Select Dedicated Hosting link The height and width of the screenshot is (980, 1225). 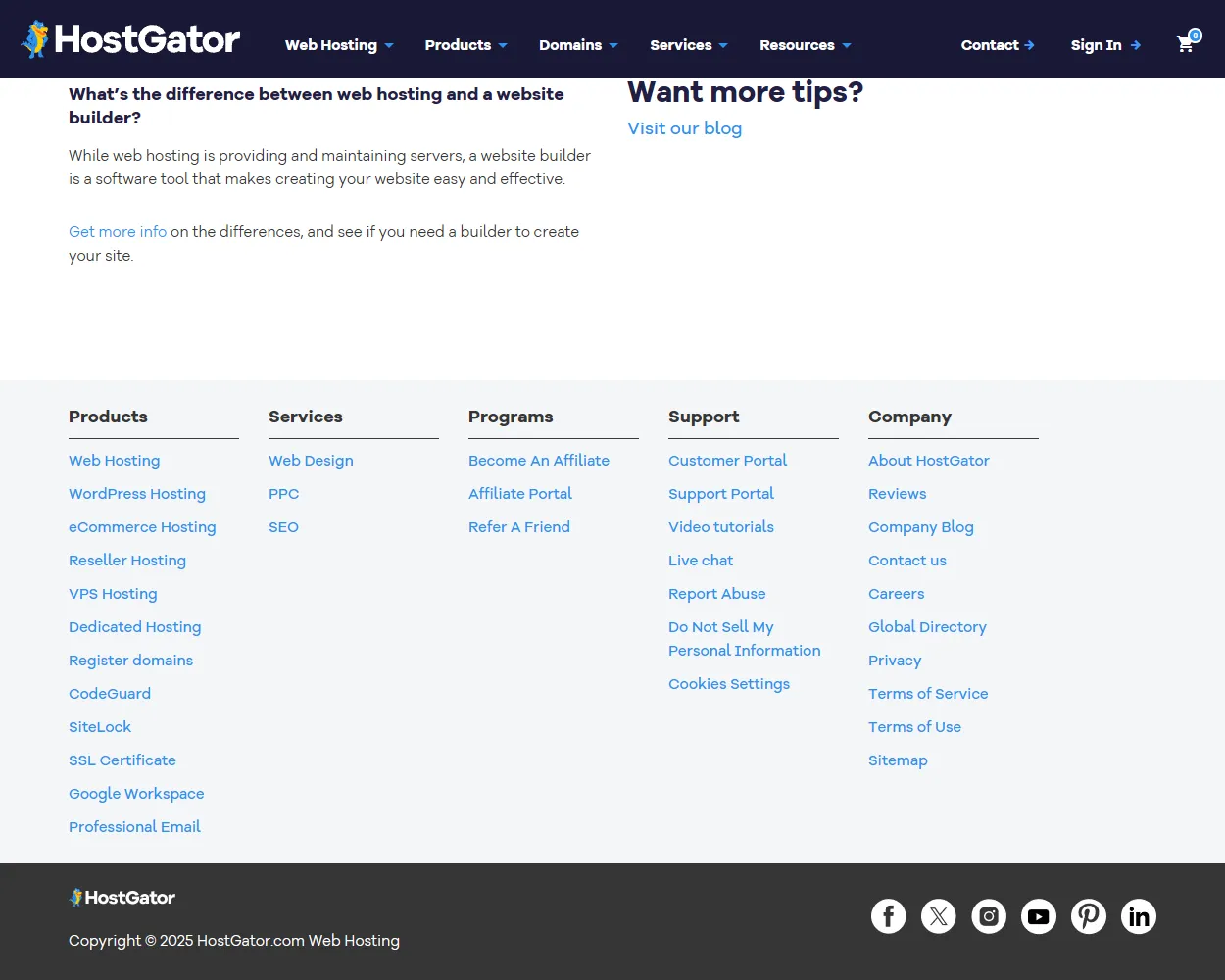tap(134, 627)
